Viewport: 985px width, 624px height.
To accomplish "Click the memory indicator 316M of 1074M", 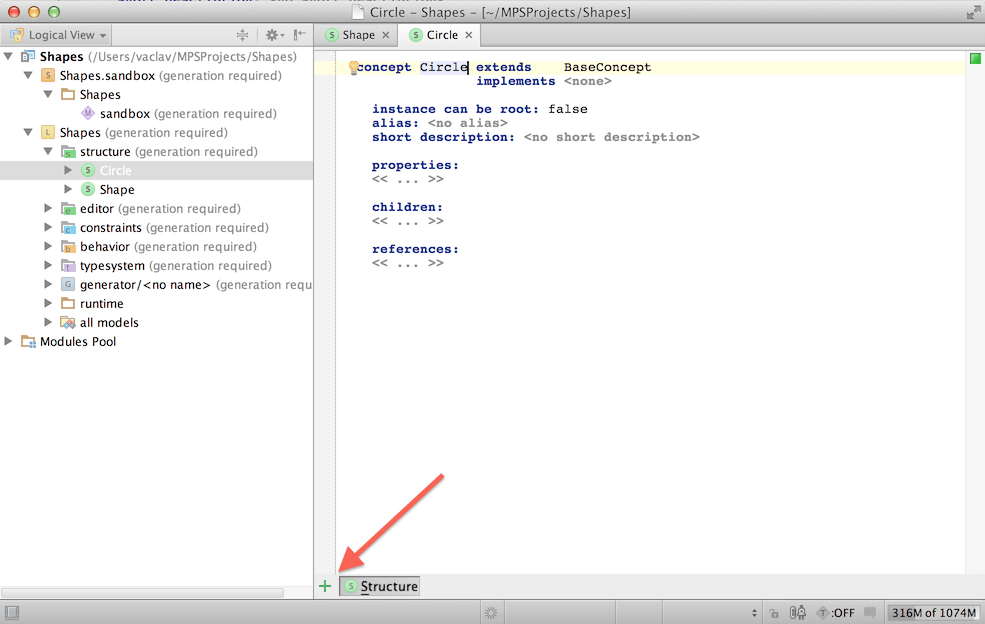I will 933,613.
